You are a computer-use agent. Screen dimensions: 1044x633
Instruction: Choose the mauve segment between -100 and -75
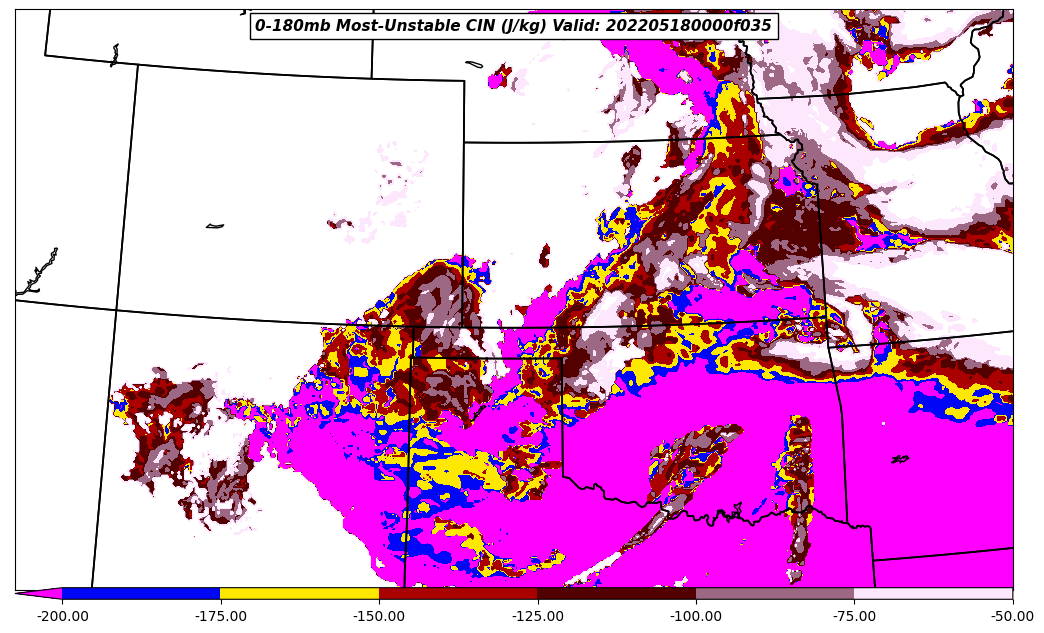[775, 593]
